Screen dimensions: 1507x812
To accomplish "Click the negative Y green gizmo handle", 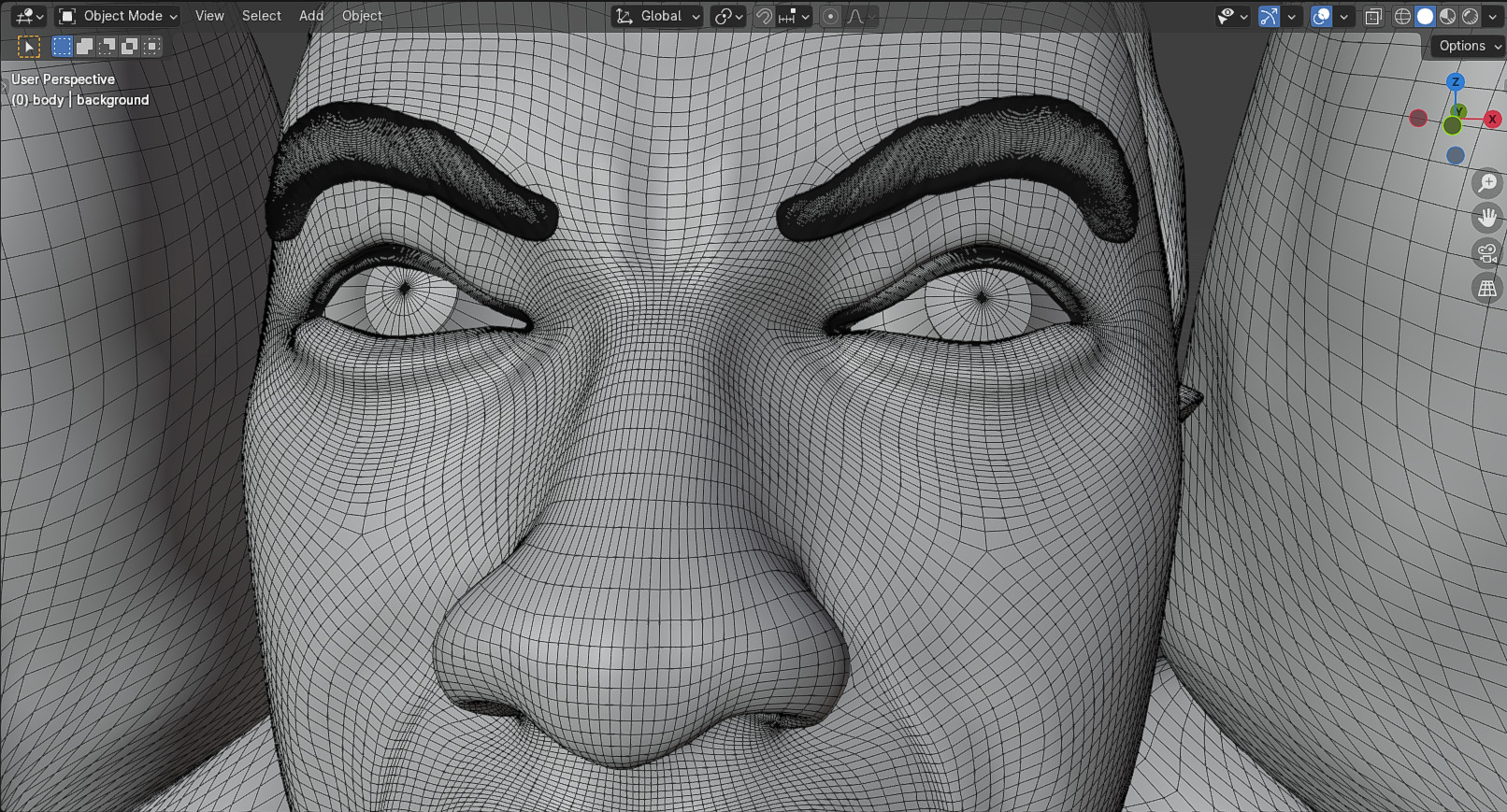I will click(x=1452, y=125).
